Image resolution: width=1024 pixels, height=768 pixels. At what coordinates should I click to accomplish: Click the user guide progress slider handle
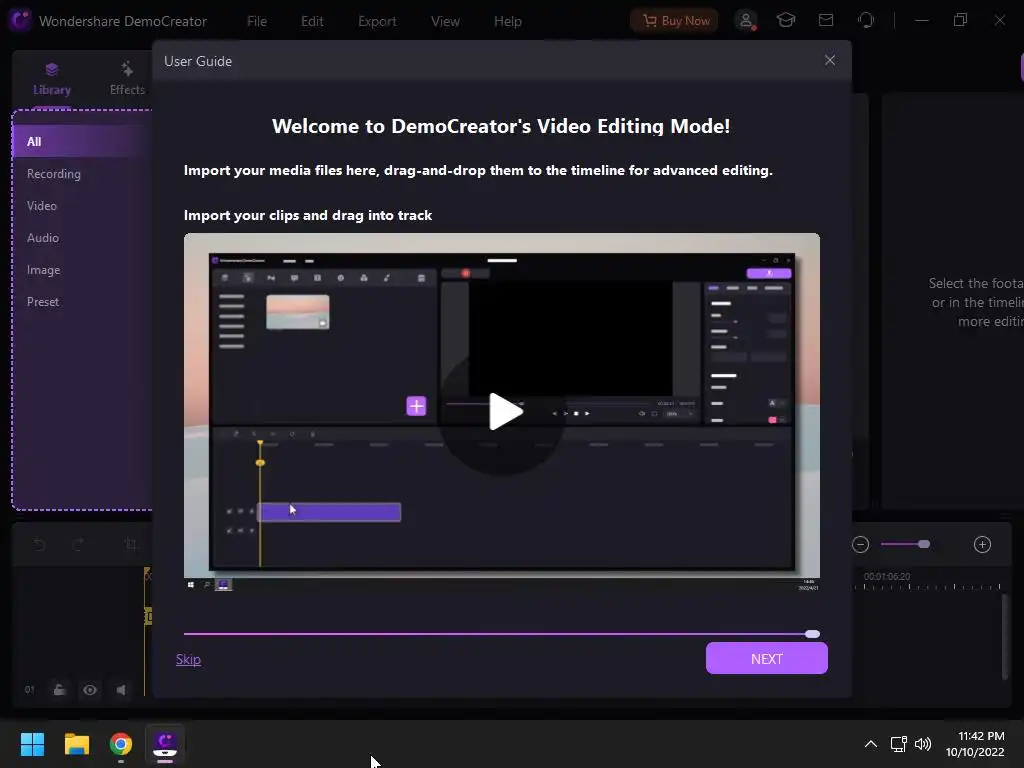[x=812, y=633]
